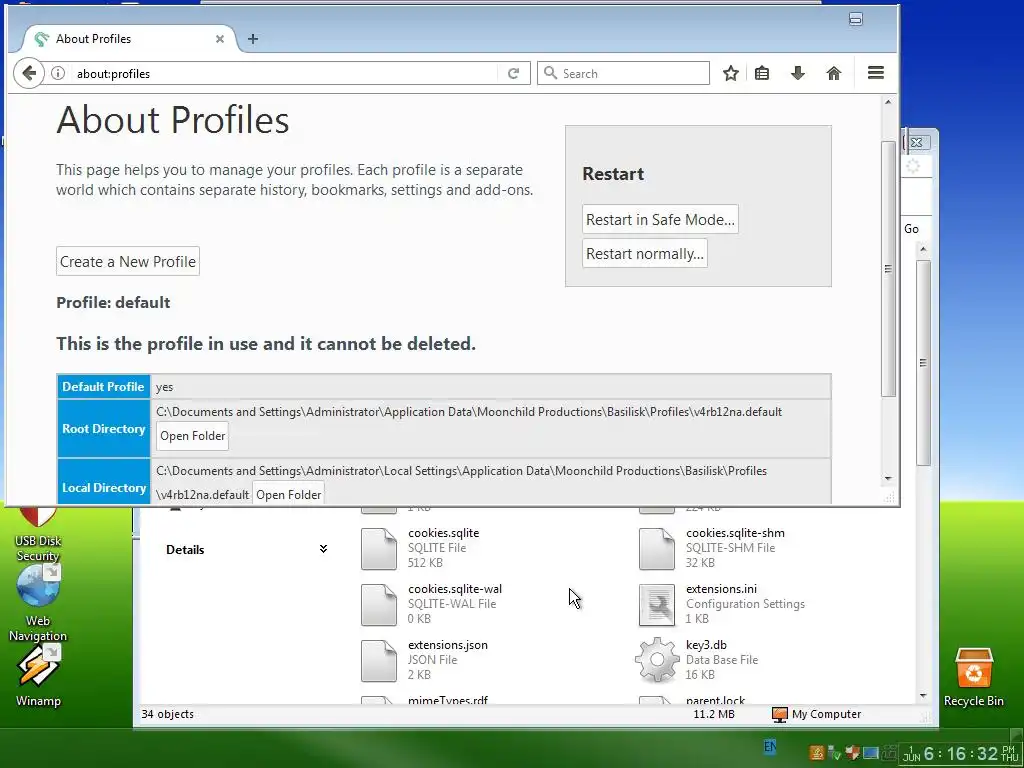Open Folder for the Local Directory
1024x768 pixels.
289,494
